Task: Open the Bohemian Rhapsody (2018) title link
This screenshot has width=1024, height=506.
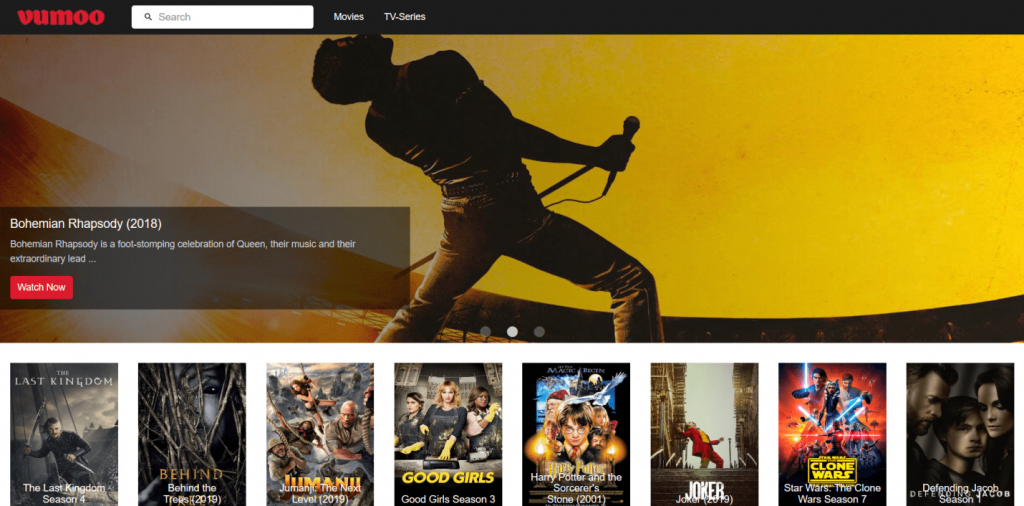Action: (86, 223)
